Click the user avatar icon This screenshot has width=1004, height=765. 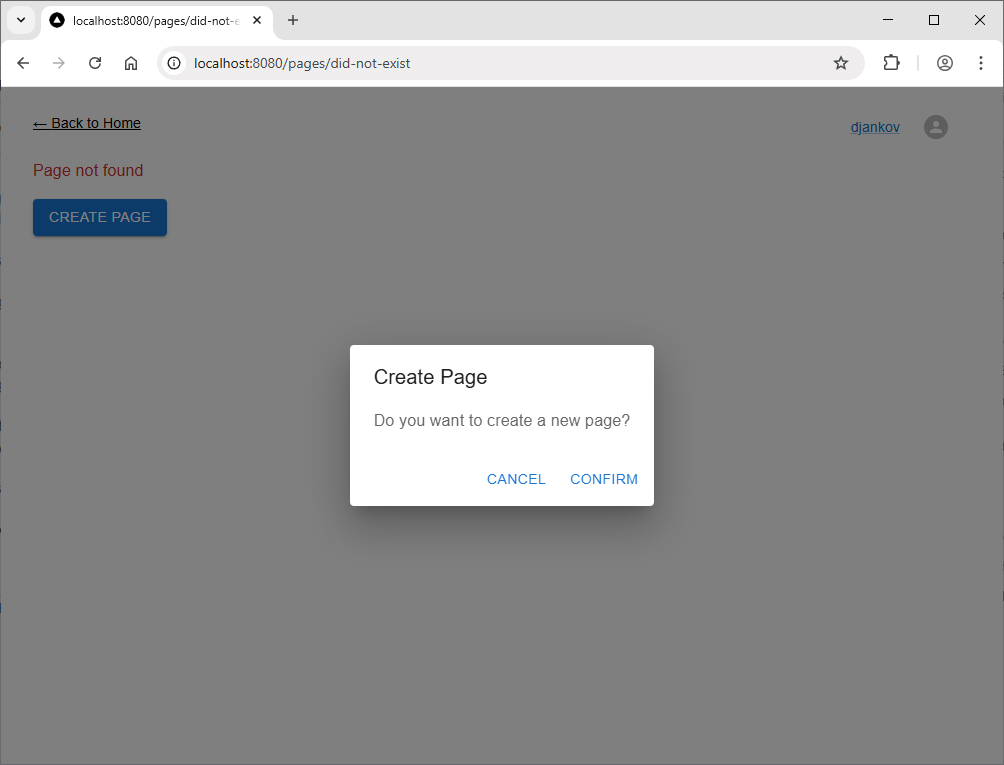[x=935, y=127]
